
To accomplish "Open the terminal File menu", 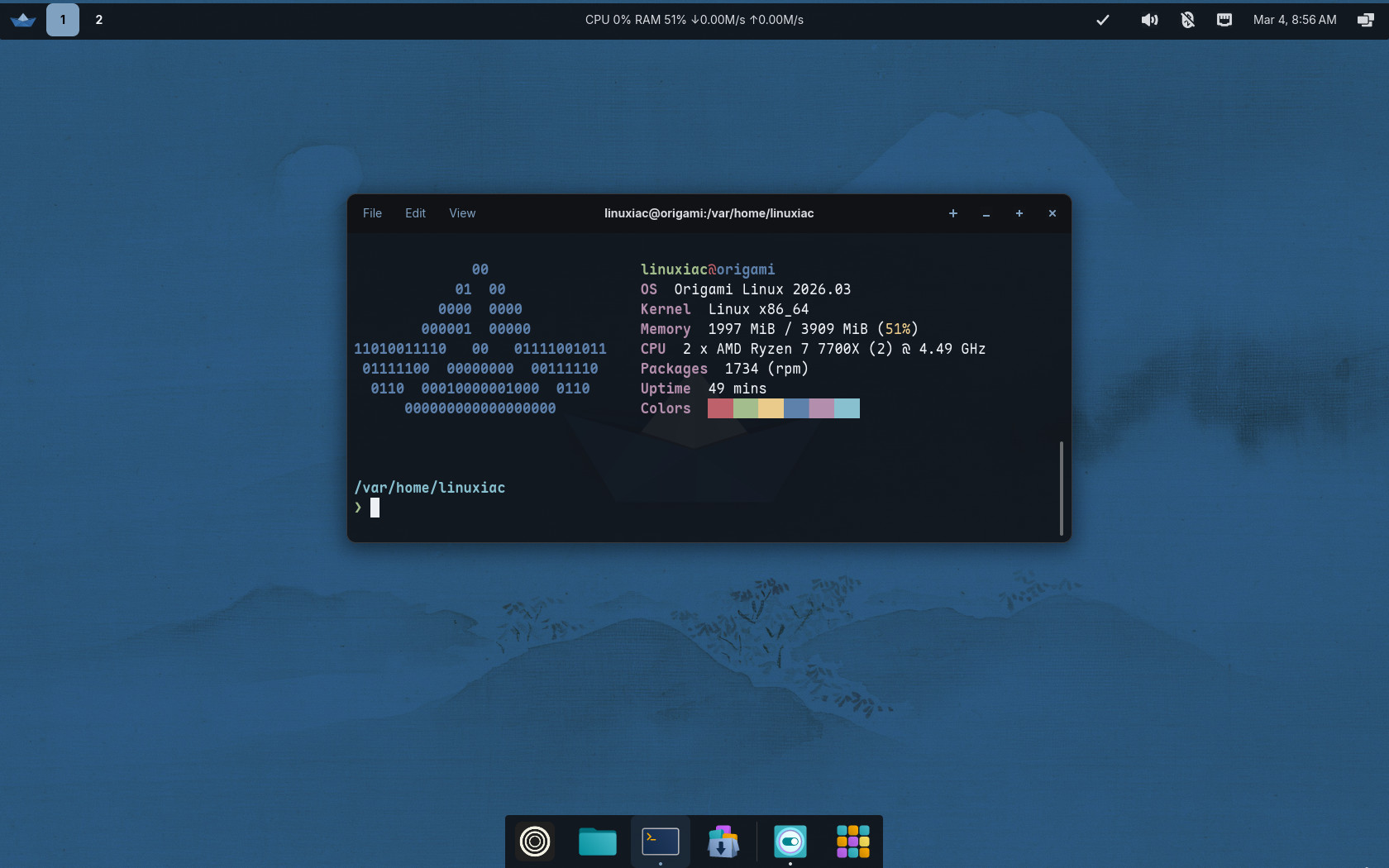I will 372,213.
